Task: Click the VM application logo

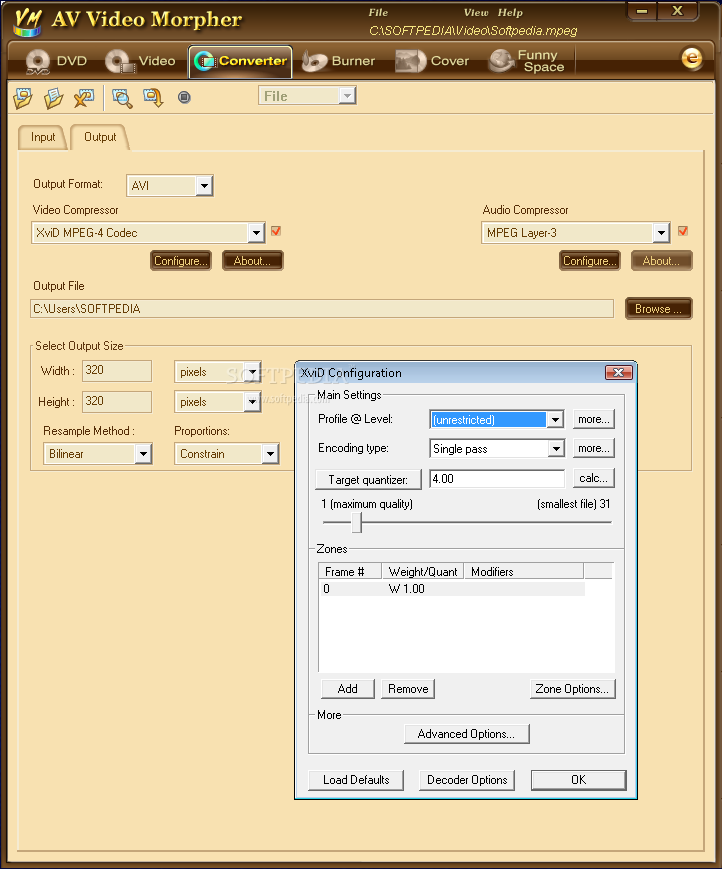Action: (x=28, y=22)
